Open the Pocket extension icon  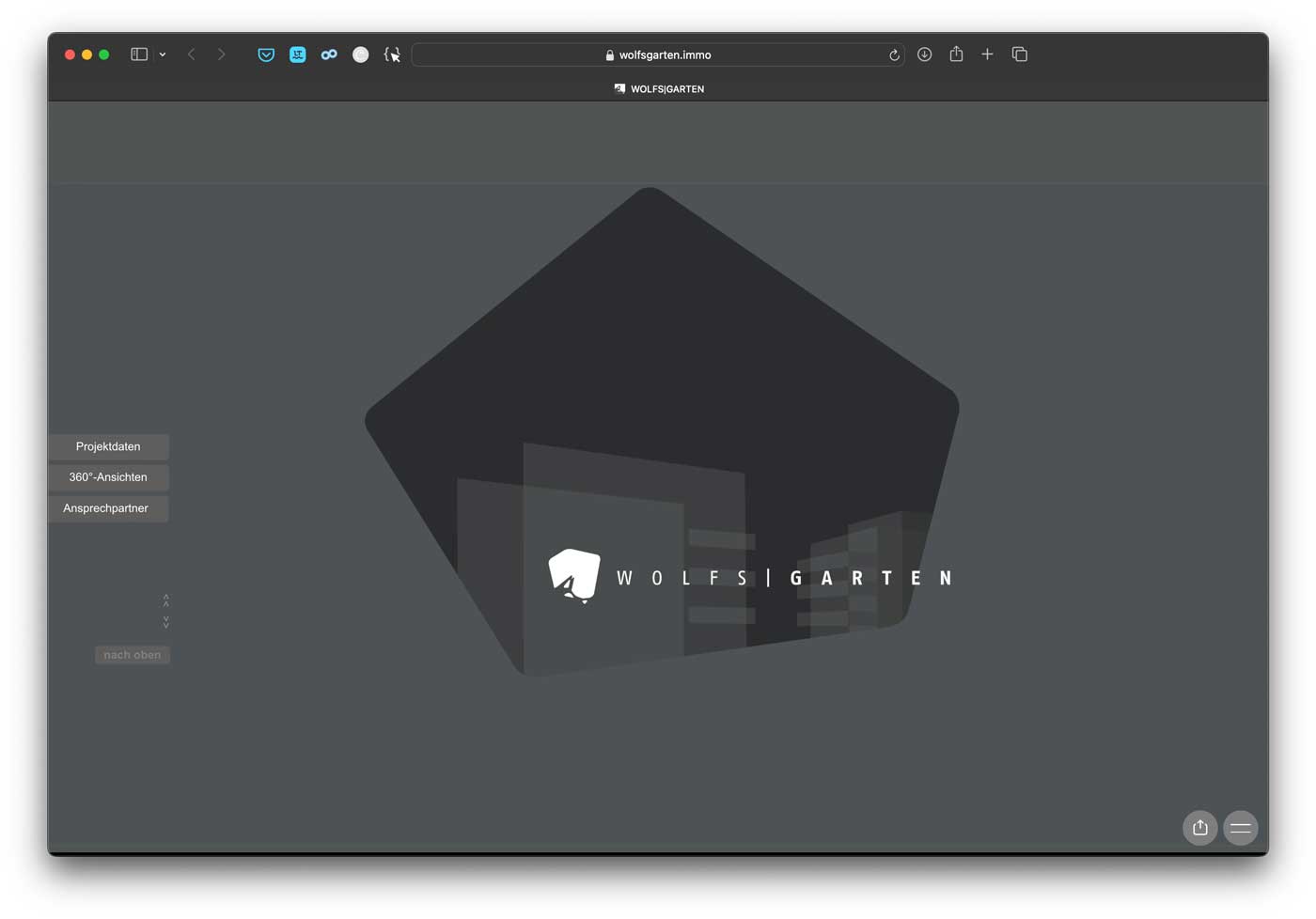click(266, 55)
